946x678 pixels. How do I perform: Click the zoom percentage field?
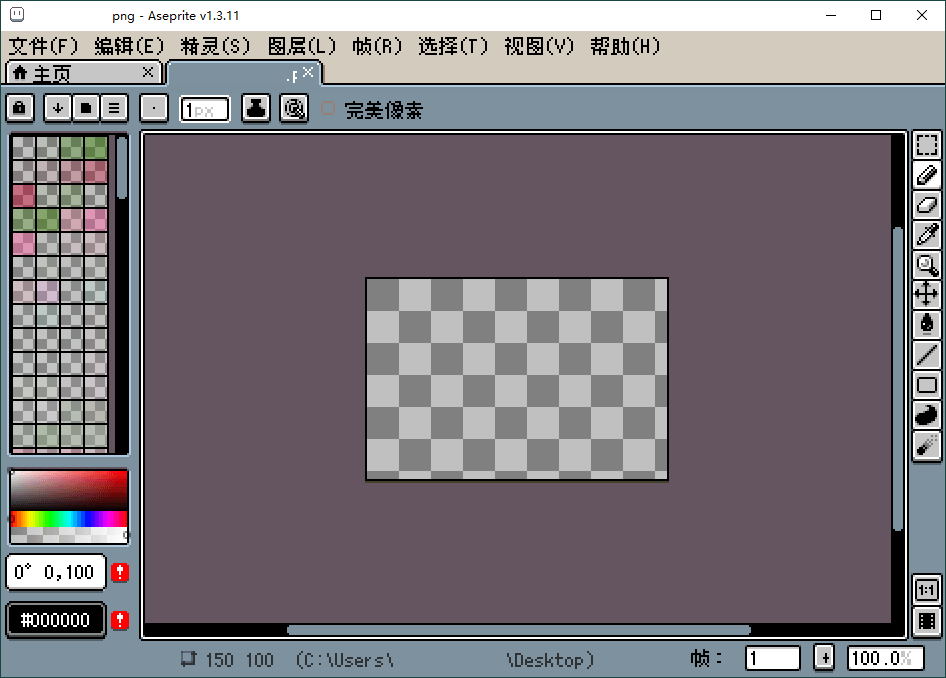click(886, 658)
